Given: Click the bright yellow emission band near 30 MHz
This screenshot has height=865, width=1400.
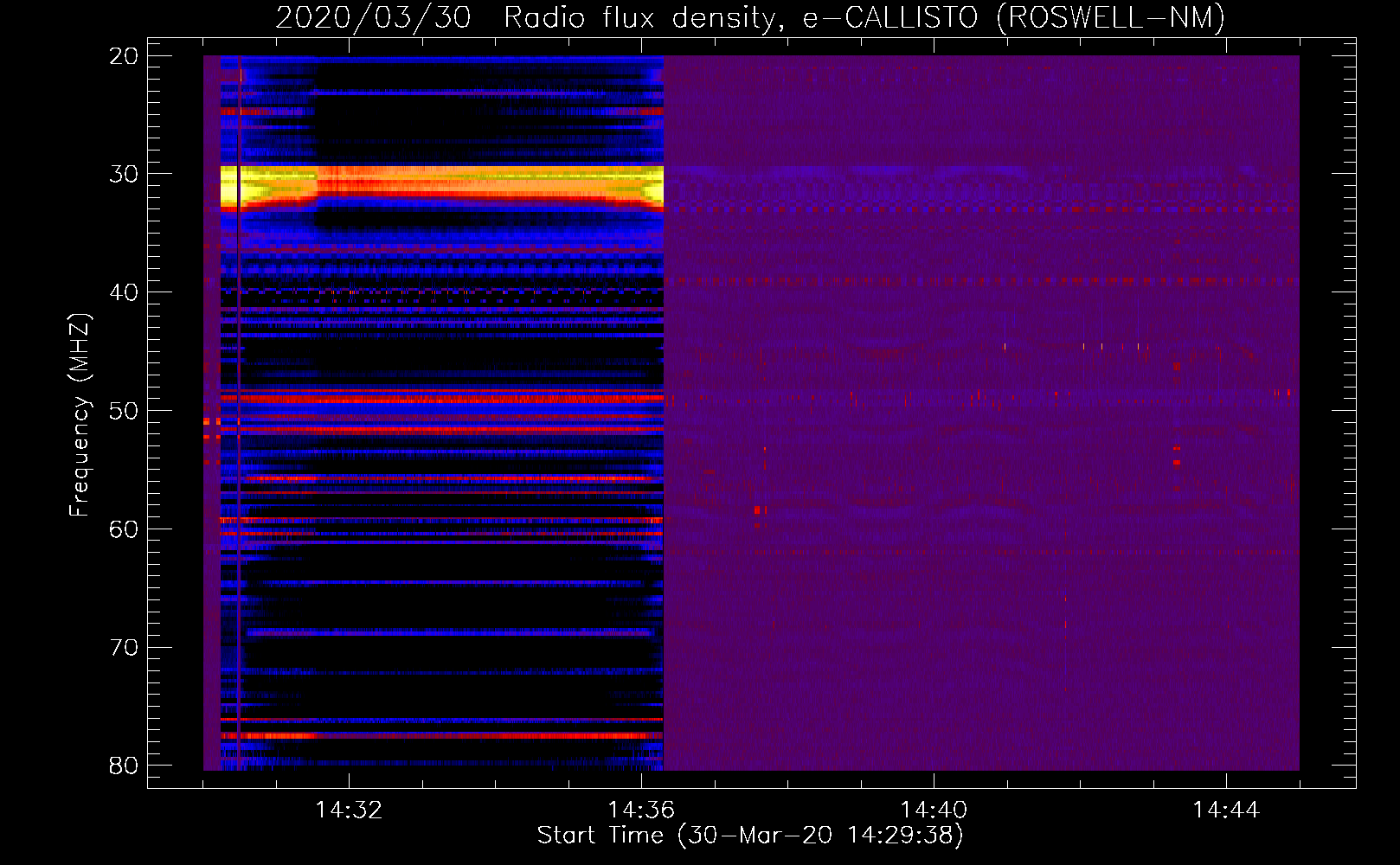Looking at the screenshot, I should [442, 186].
